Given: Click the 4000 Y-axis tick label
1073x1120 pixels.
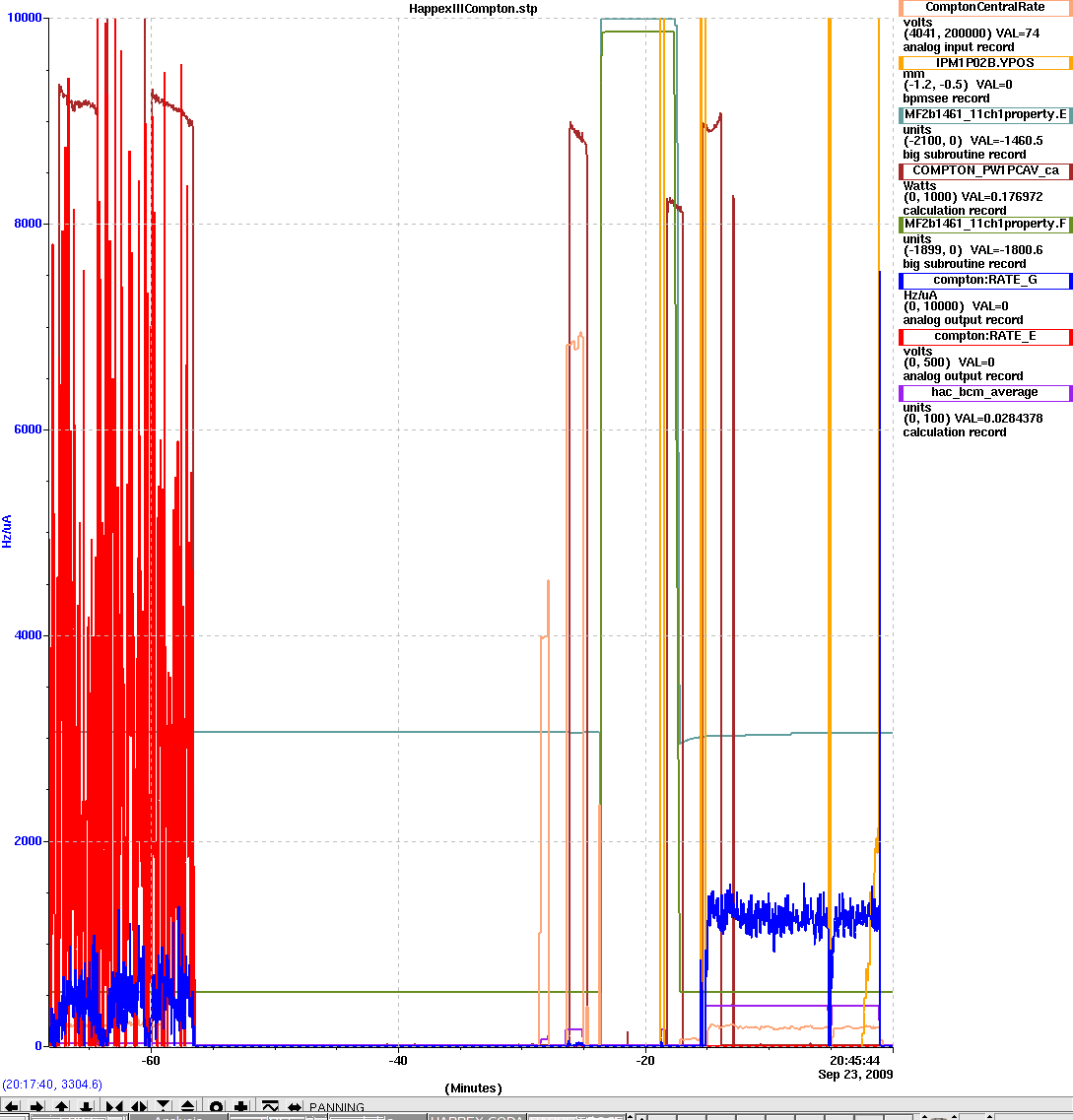Looking at the screenshot, I should (x=28, y=635).
